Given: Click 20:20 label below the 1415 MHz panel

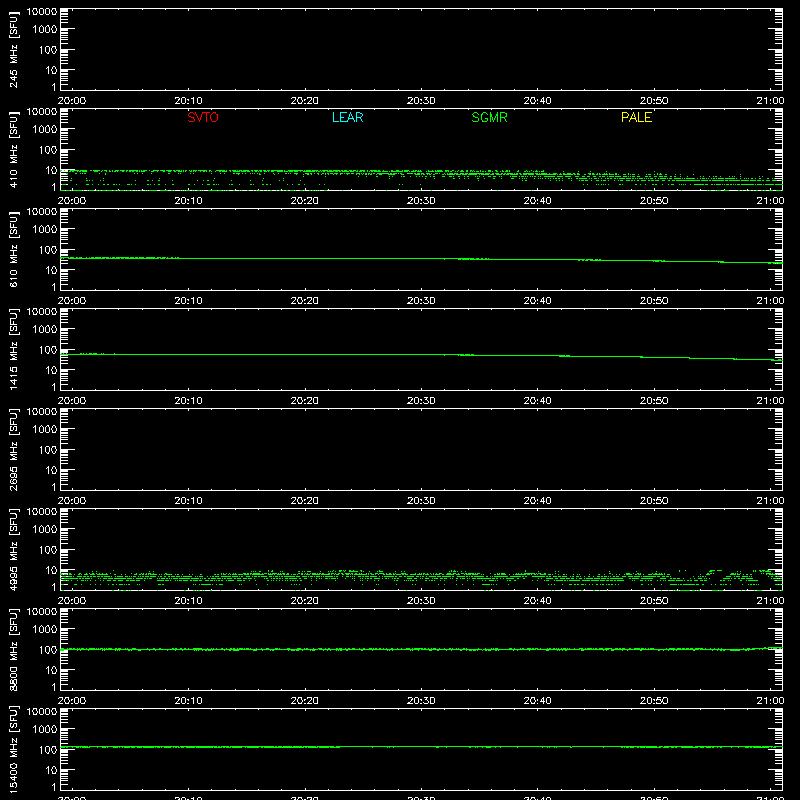Looking at the screenshot, I should (x=305, y=401).
